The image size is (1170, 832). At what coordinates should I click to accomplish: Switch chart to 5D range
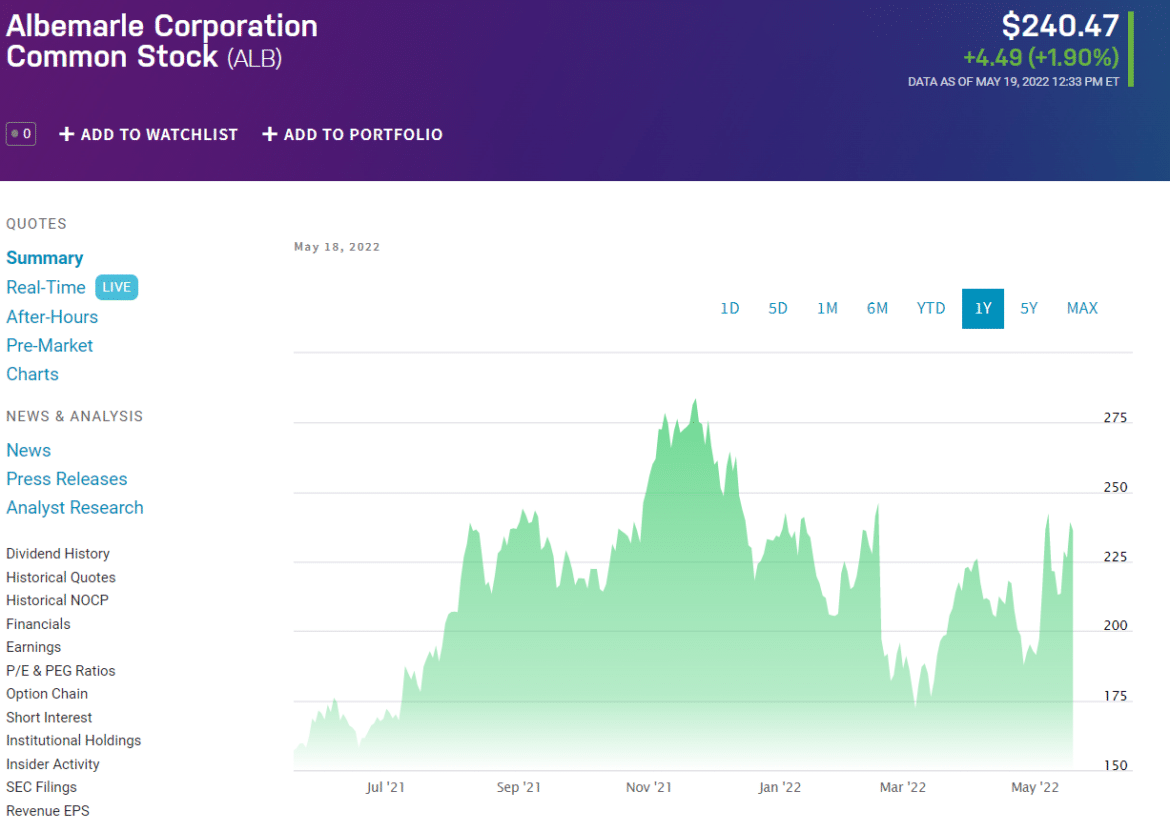tap(778, 308)
